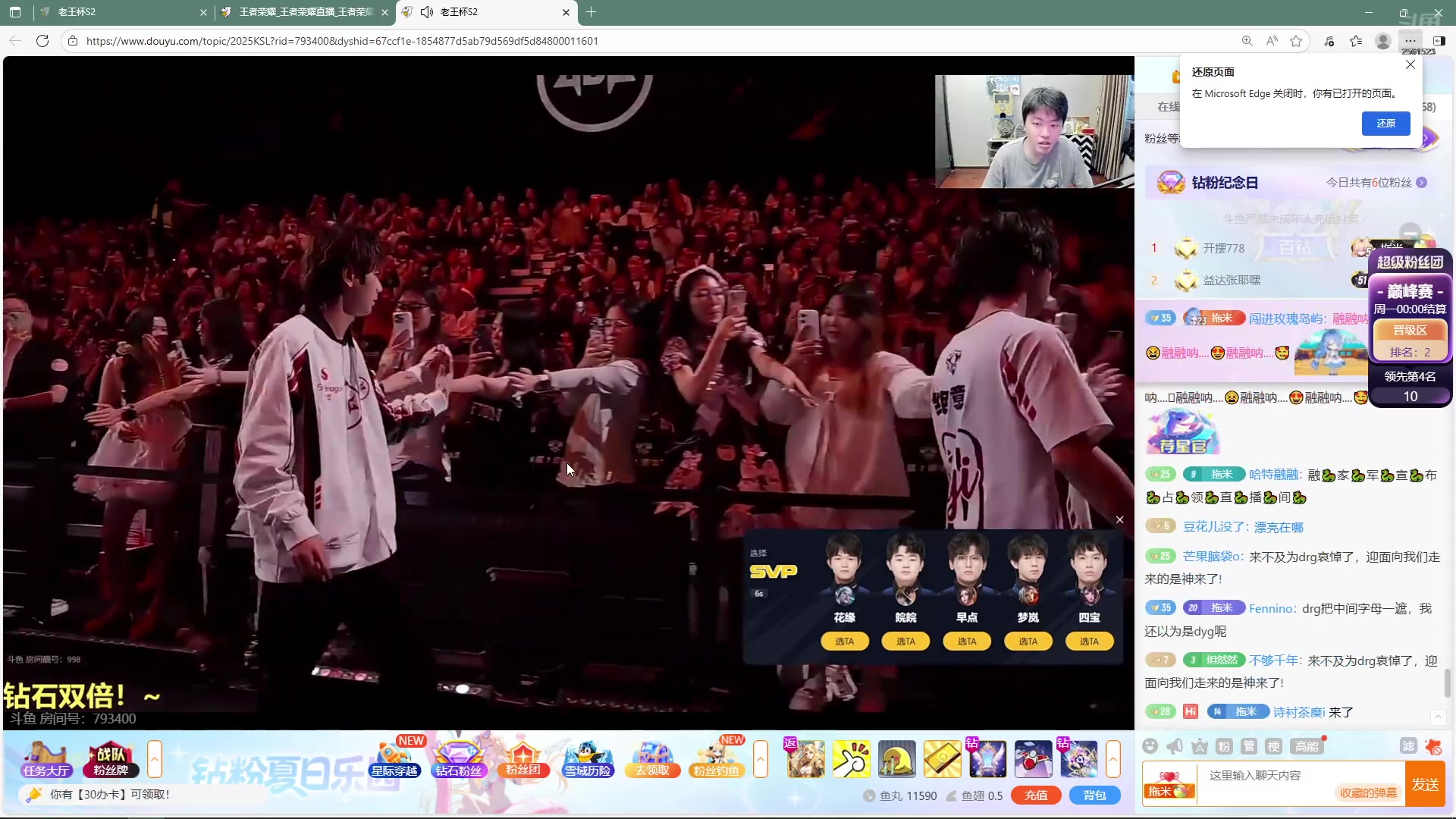Send the yellow clapping stick-figure gift
This screenshot has width=1456, height=819.
(851, 759)
